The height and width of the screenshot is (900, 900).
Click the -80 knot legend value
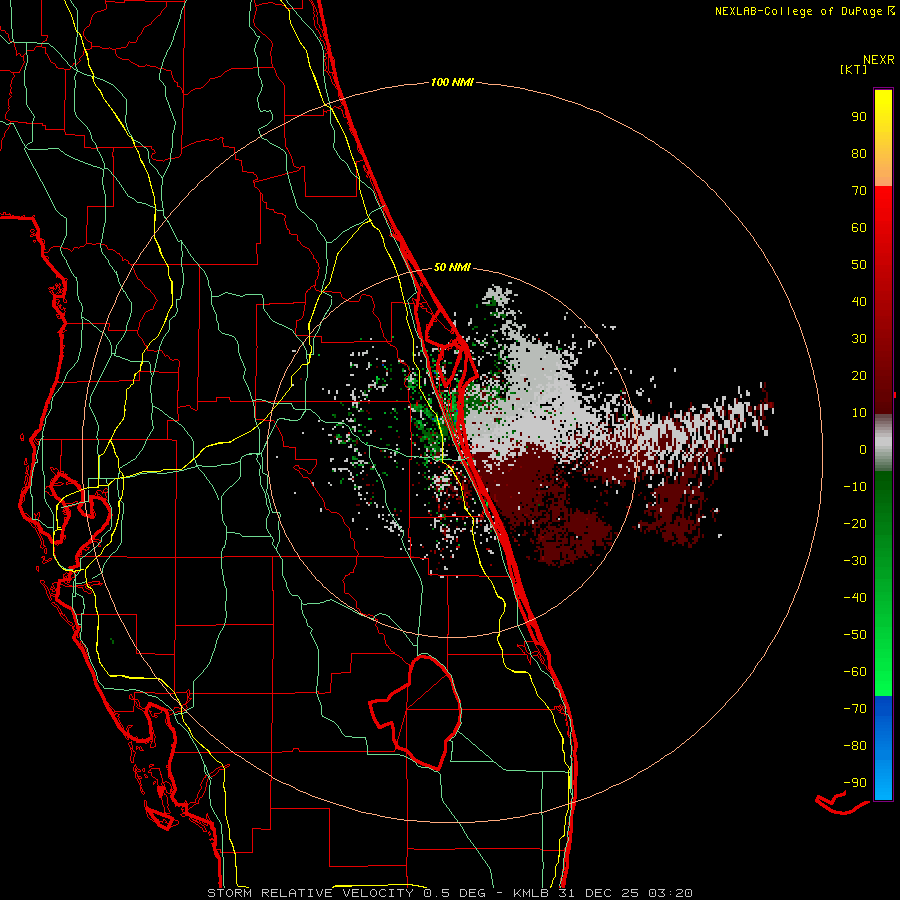click(x=855, y=746)
